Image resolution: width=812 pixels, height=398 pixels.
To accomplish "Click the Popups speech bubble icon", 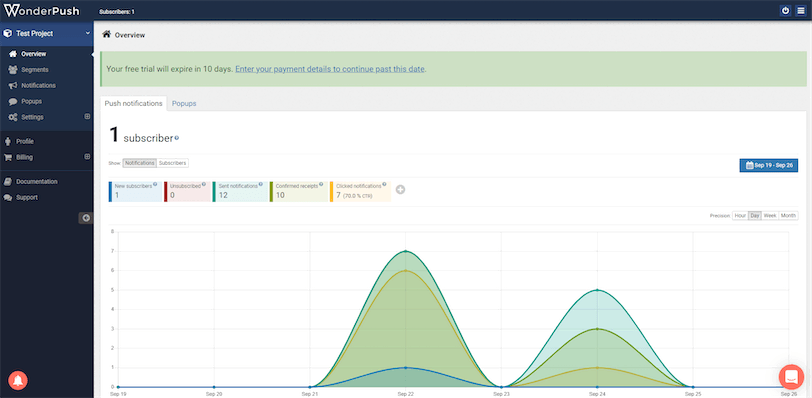I will tap(13, 101).
